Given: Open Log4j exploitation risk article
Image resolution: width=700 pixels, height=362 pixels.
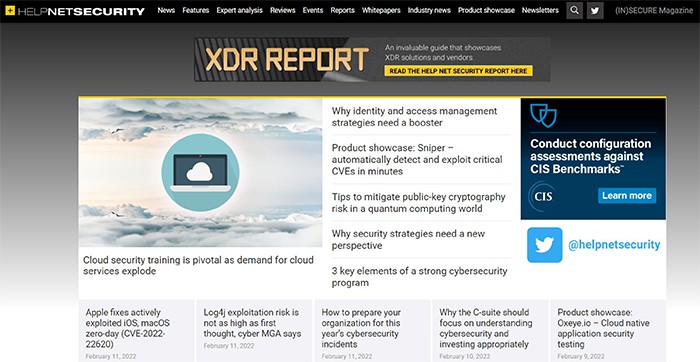Looking at the screenshot, I should 253,323.
